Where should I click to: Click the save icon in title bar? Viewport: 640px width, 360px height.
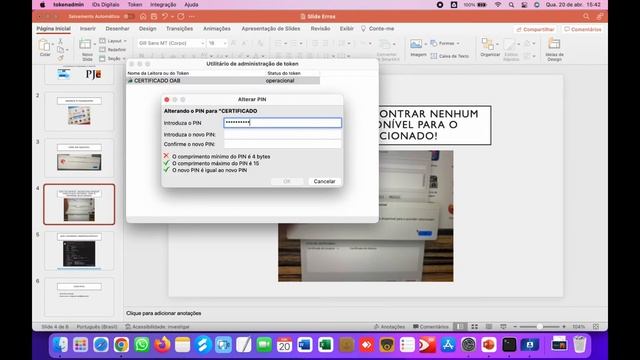click(x=154, y=16)
